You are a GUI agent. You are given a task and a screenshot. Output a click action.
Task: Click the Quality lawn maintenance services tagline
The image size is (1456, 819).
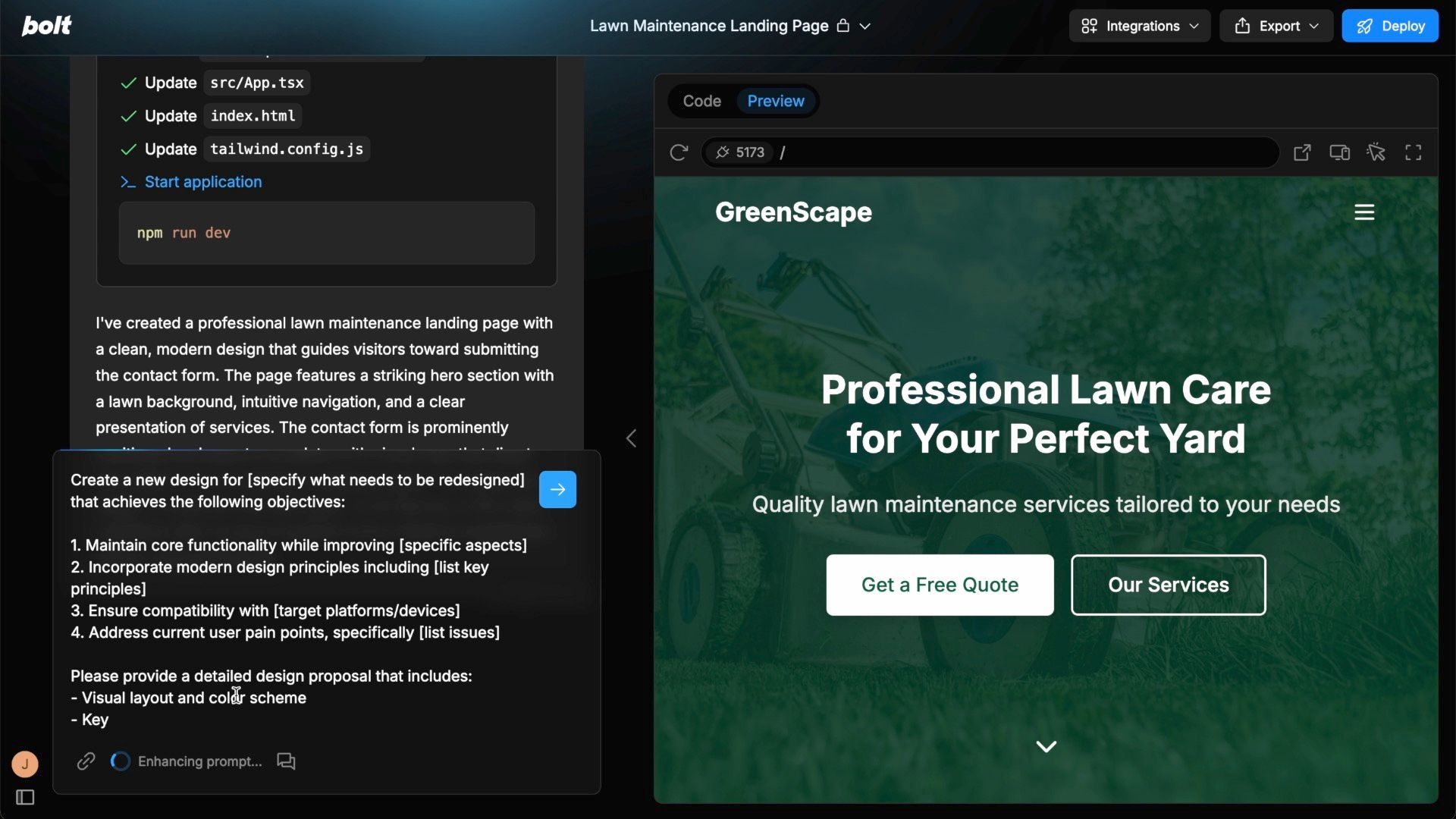tap(1046, 504)
